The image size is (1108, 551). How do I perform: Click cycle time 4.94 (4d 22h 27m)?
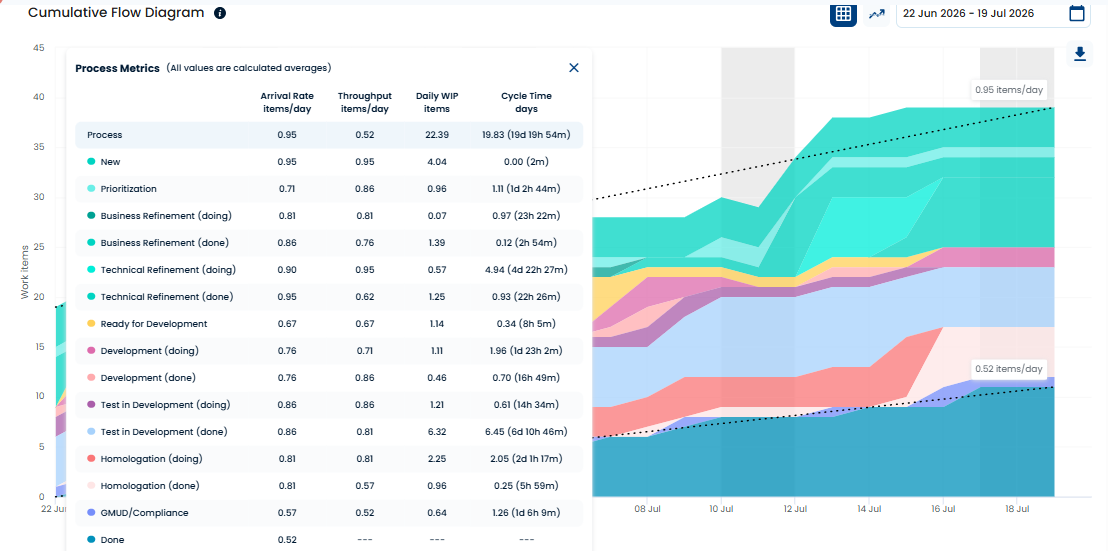[x=526, y=269]
